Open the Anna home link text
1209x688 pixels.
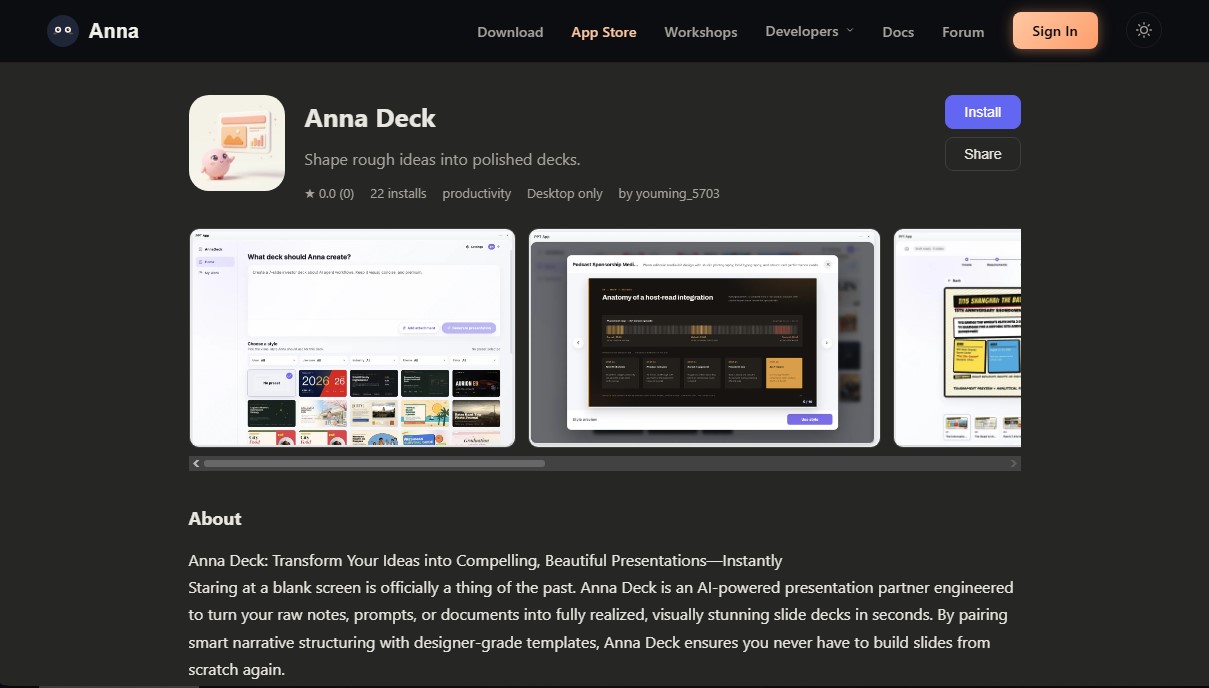click(x=114, y=30)
